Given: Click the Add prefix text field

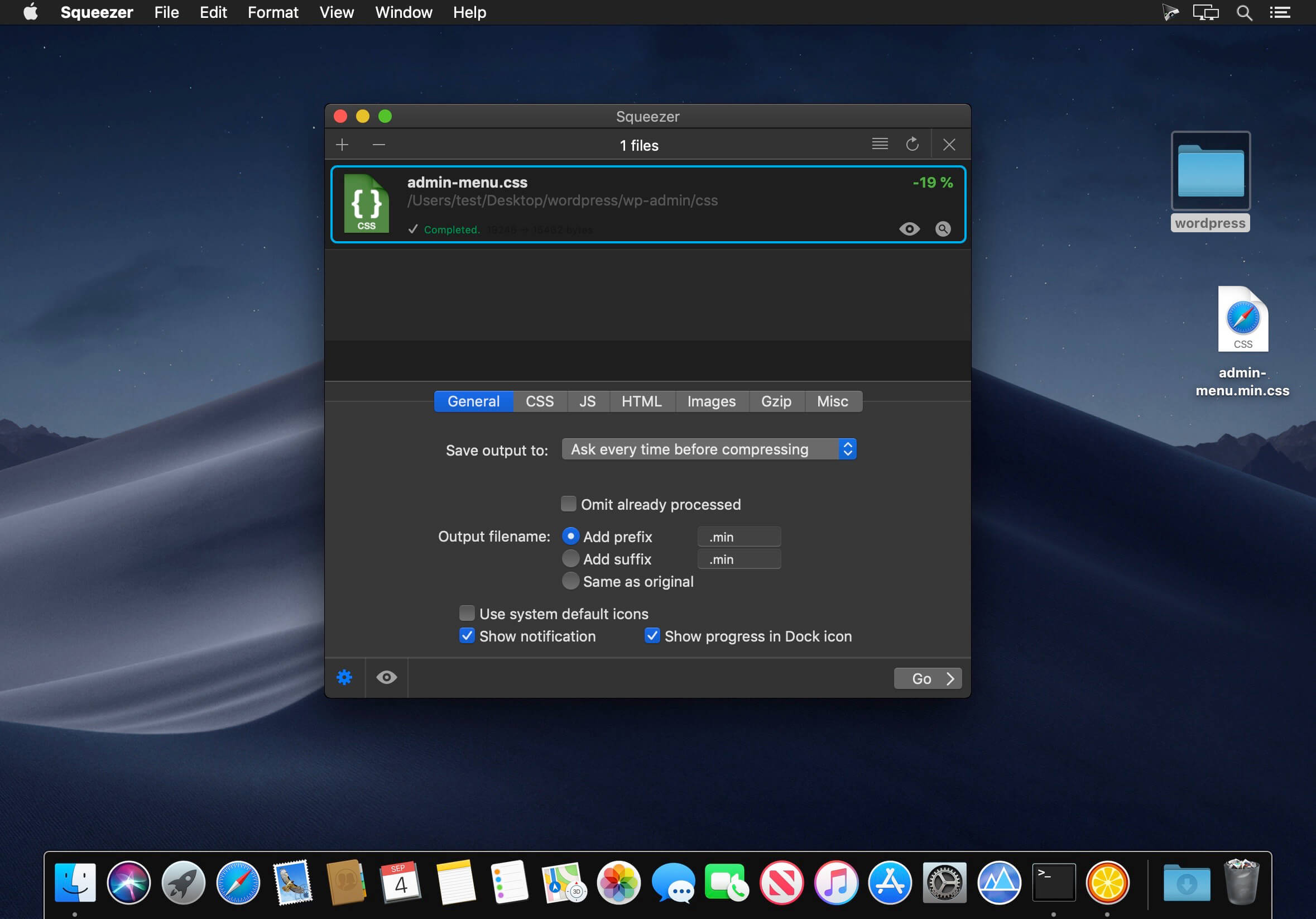Looking at the screenshot, I should click(739, 537).
